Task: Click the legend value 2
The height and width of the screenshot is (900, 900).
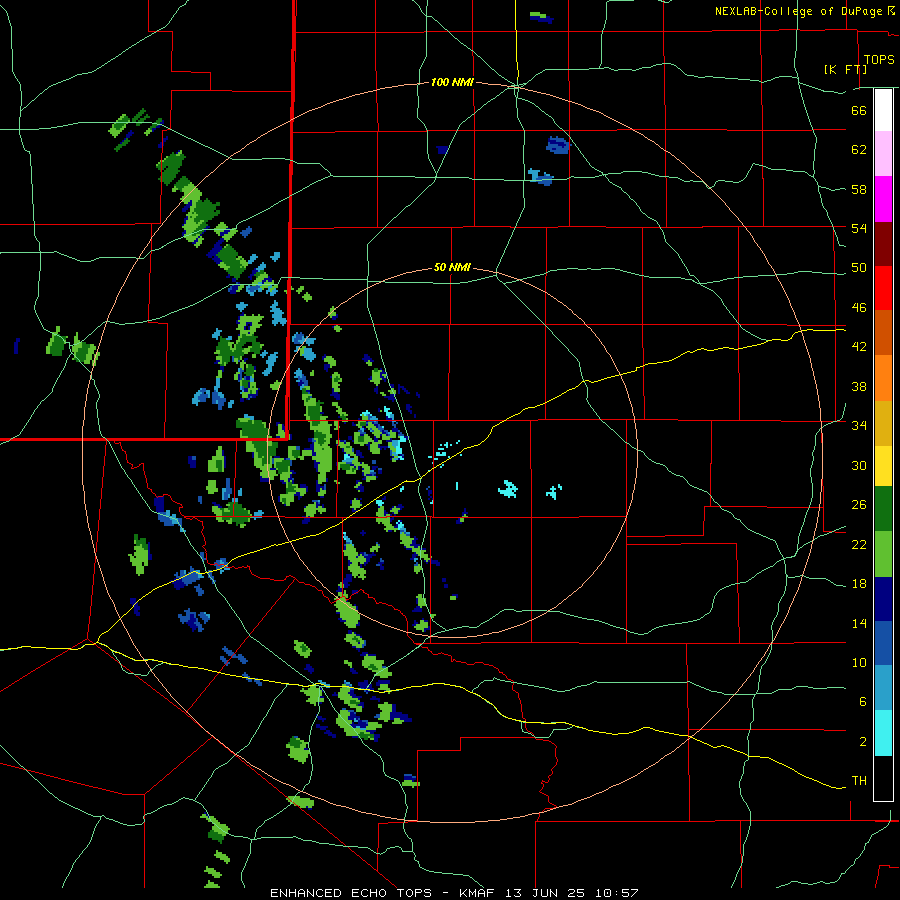Action: (863, 742)
